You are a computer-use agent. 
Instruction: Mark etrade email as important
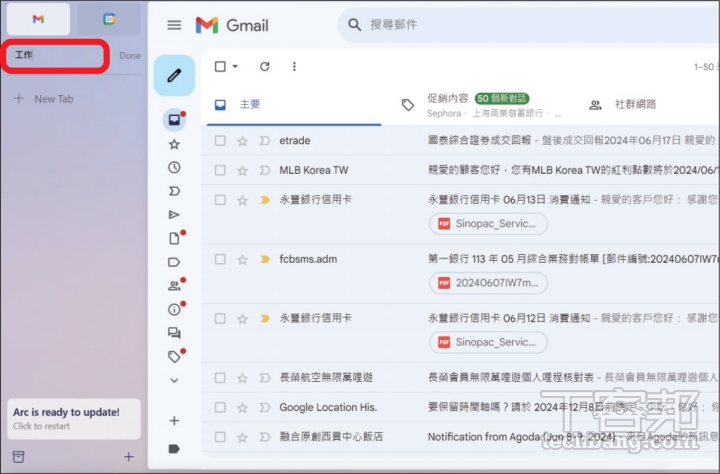coord(265,141)
